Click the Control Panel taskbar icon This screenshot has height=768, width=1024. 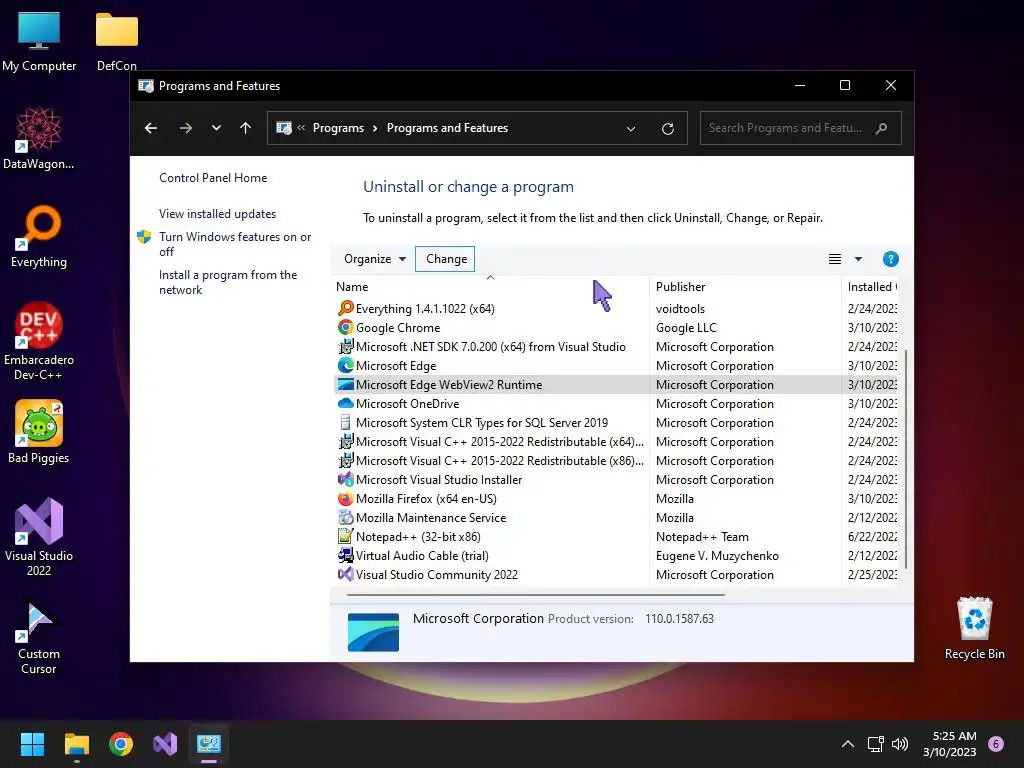point(209,744)
